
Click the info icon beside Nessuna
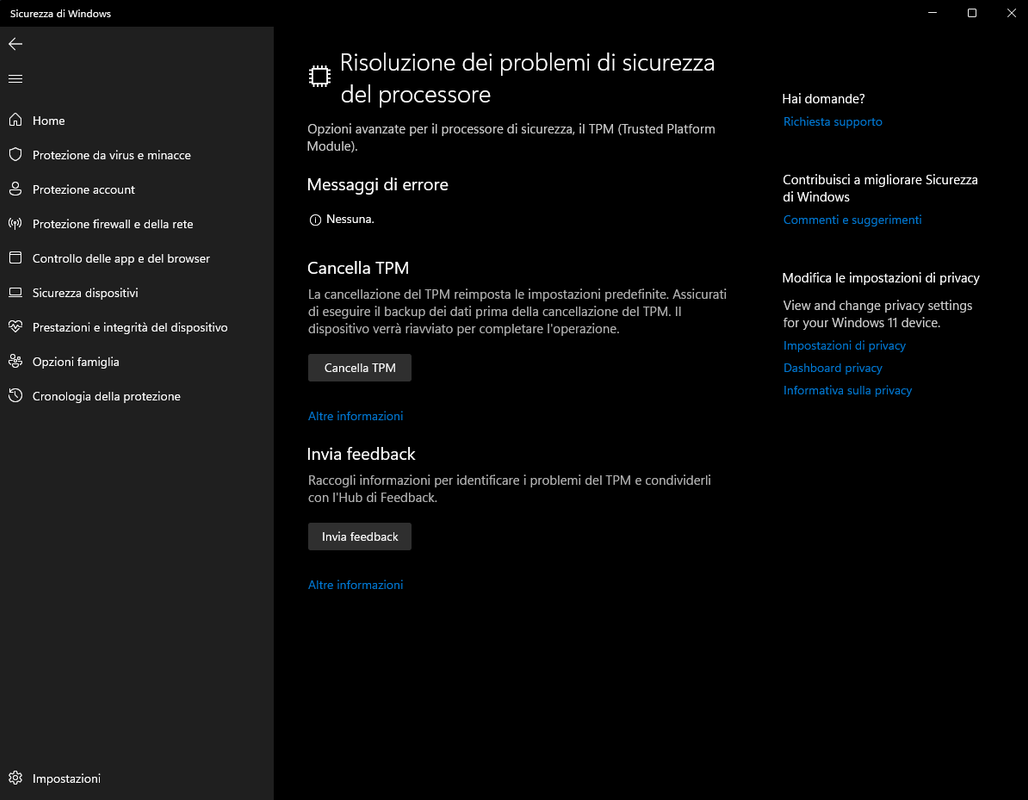click(315, 220)
